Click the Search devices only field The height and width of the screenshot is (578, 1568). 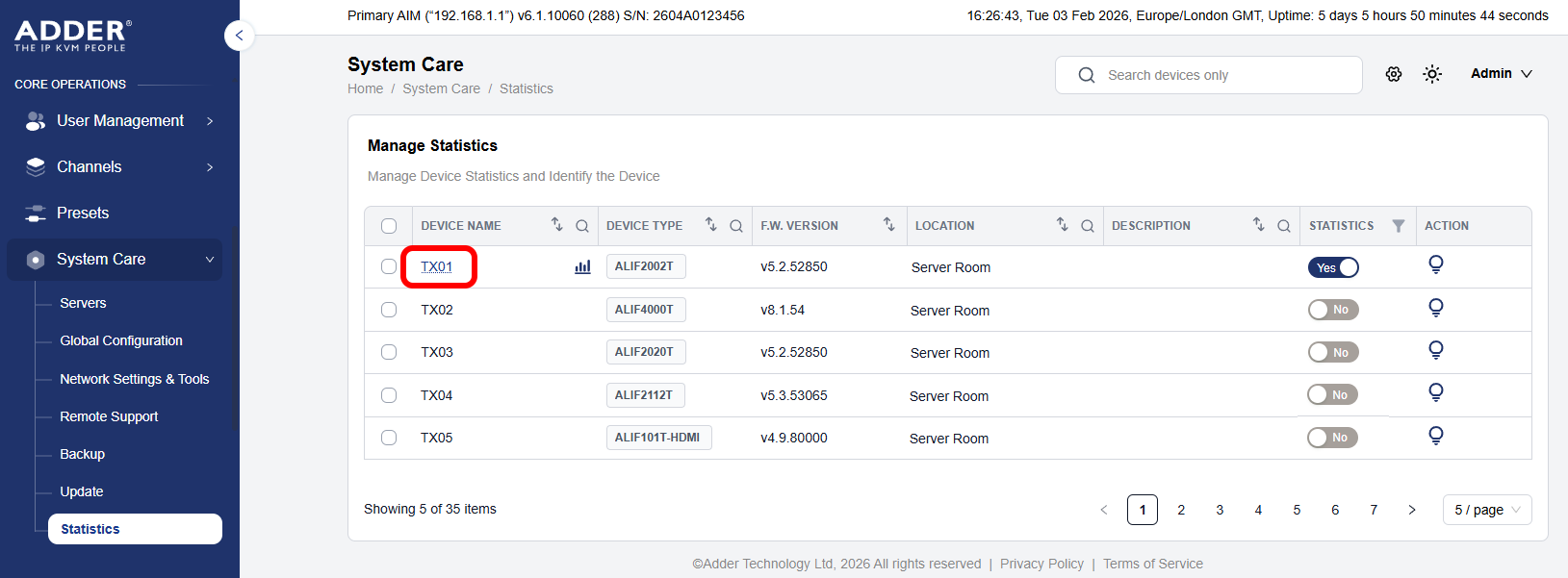point(1222,75)
